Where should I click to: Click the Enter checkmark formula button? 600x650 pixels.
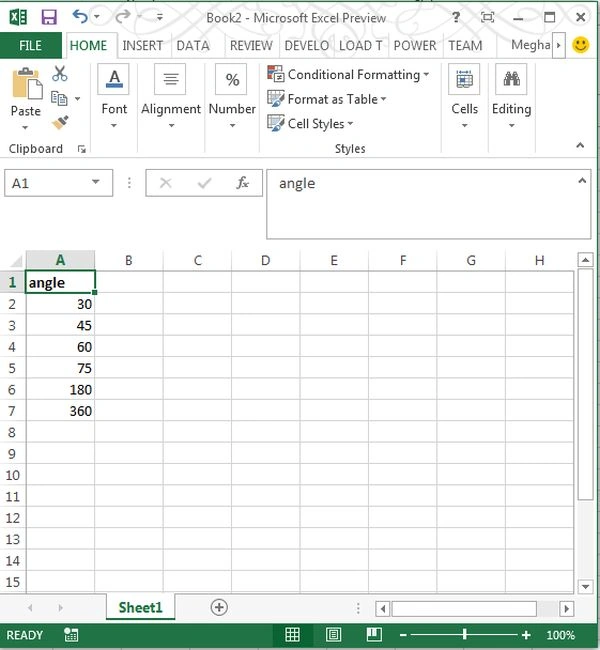[x=204, y=183]
